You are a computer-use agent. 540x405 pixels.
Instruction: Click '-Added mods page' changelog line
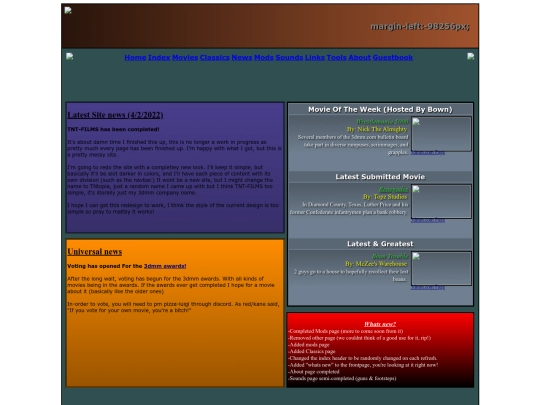pos(309,344)
